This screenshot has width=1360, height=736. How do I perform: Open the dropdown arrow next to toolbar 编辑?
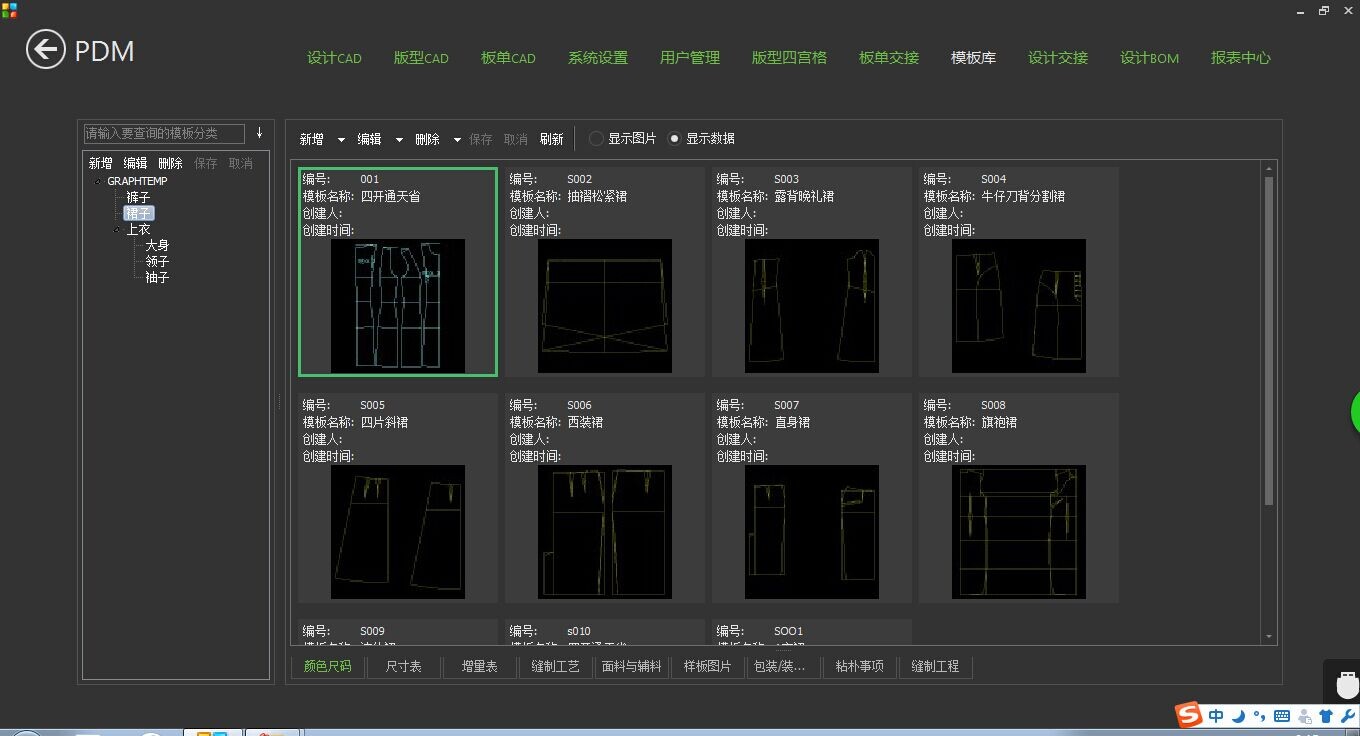coord(399,140)
